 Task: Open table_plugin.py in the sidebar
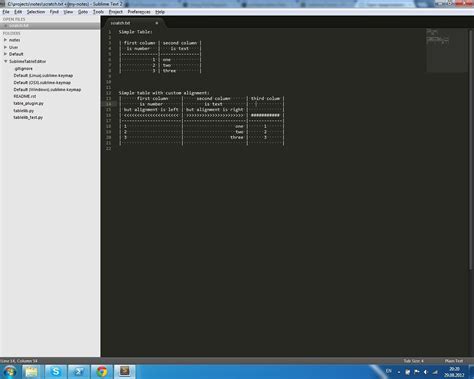[x=28, y=103]
